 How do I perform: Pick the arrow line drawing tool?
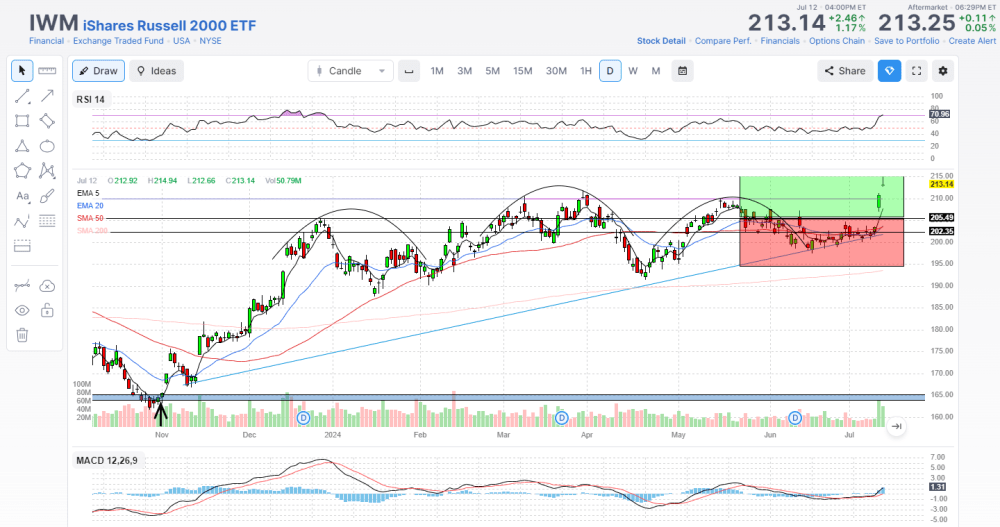(46, 96)
